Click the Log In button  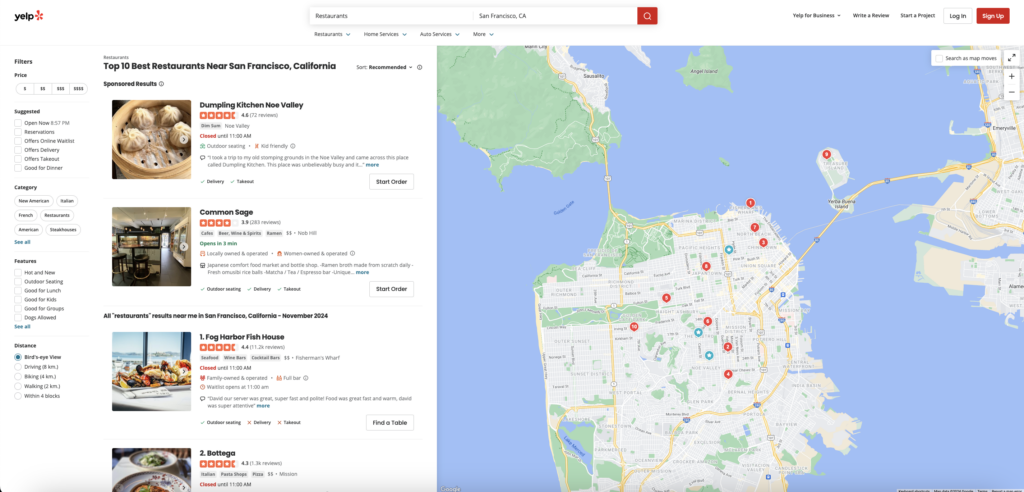point(957,16)
